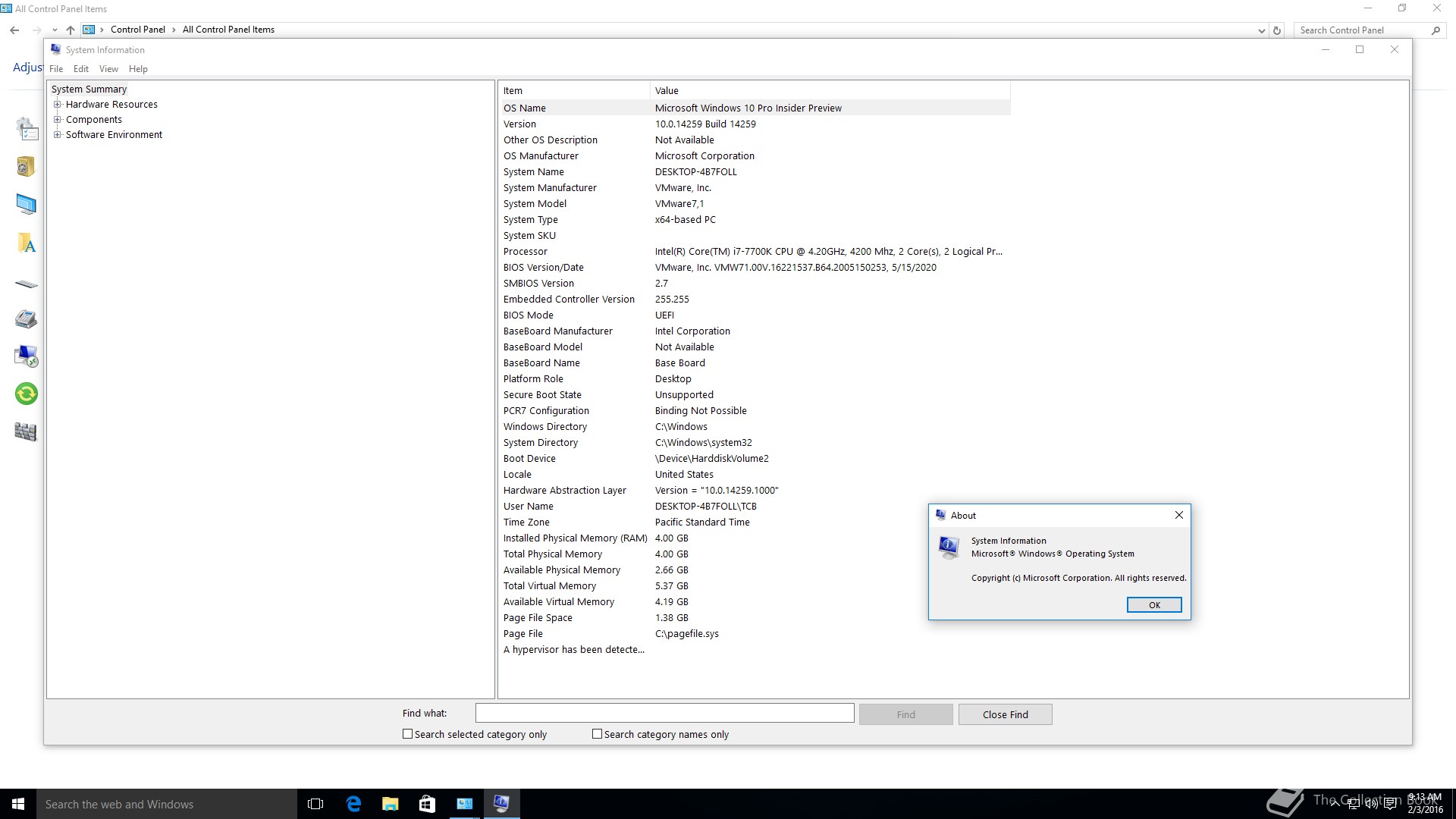
Task: Select Software Environment tree label
Action: (114, 135)
